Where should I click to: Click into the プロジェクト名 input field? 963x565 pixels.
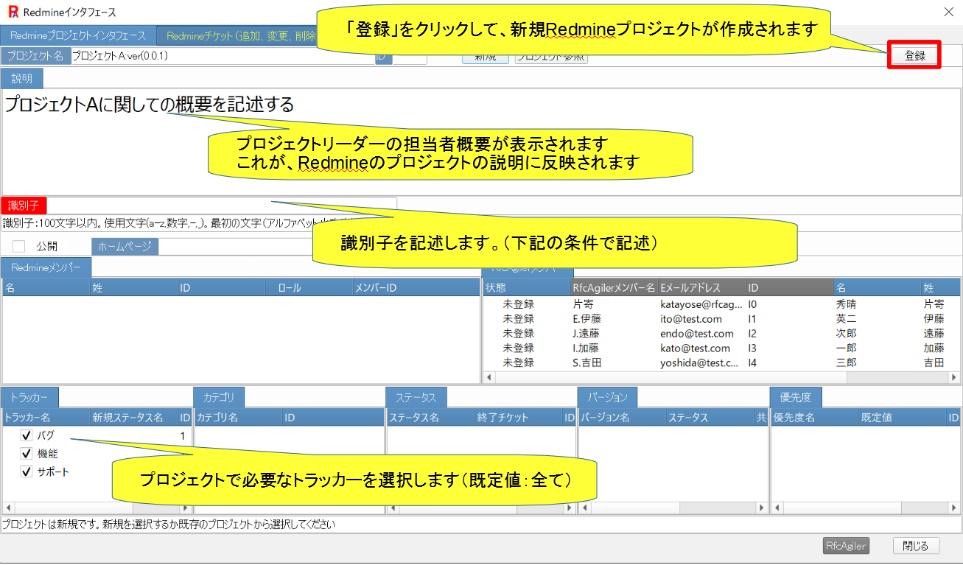(222, 56)
